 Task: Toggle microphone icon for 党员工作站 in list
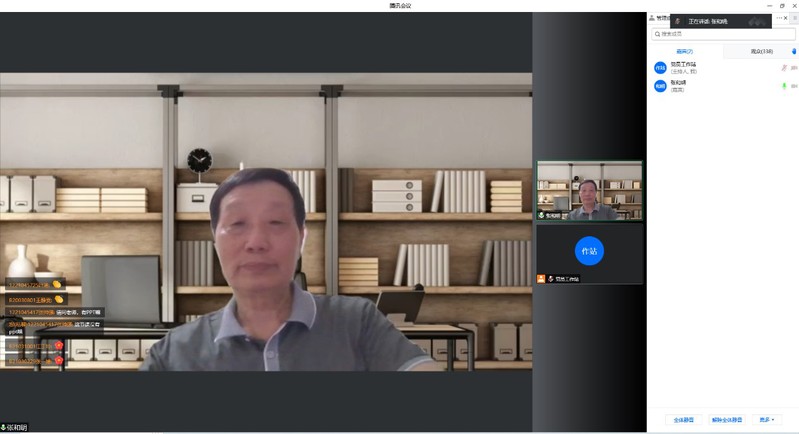point(784,68)
